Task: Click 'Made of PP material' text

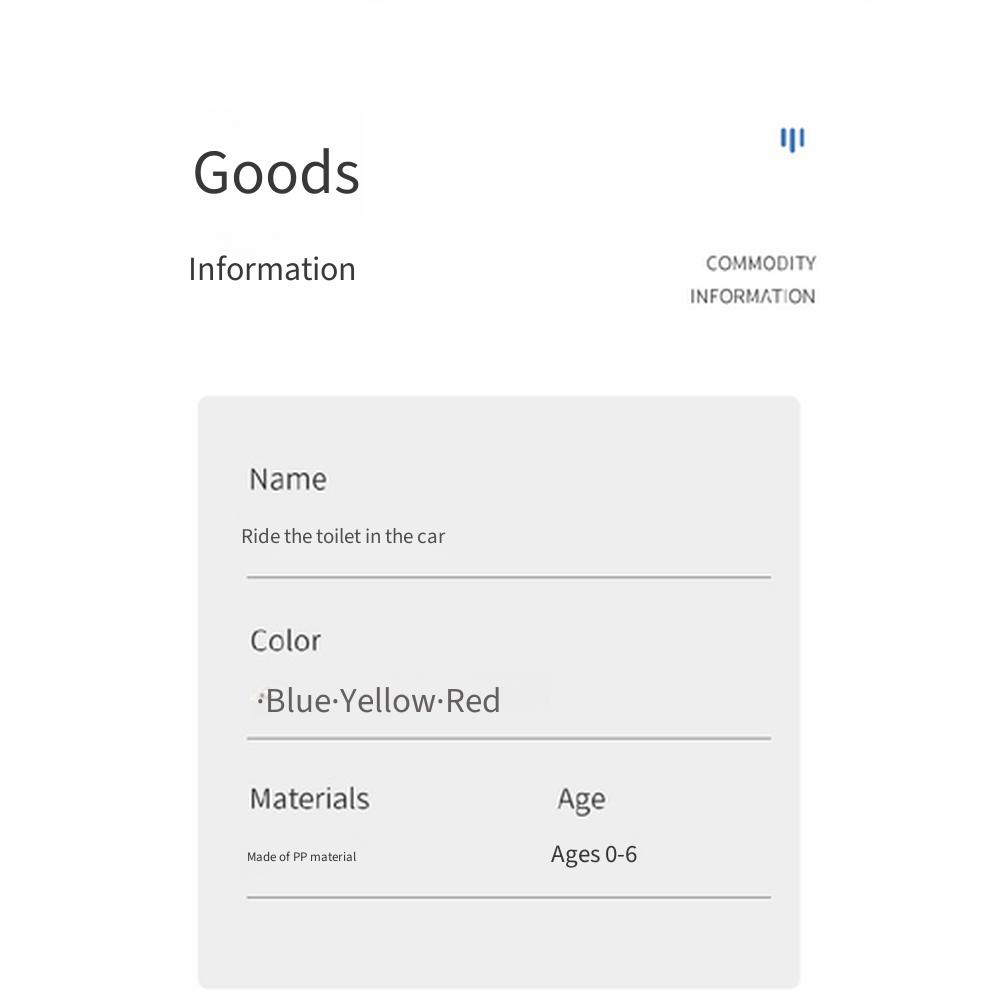Action: pyautogui.click(x=302, y=857)
